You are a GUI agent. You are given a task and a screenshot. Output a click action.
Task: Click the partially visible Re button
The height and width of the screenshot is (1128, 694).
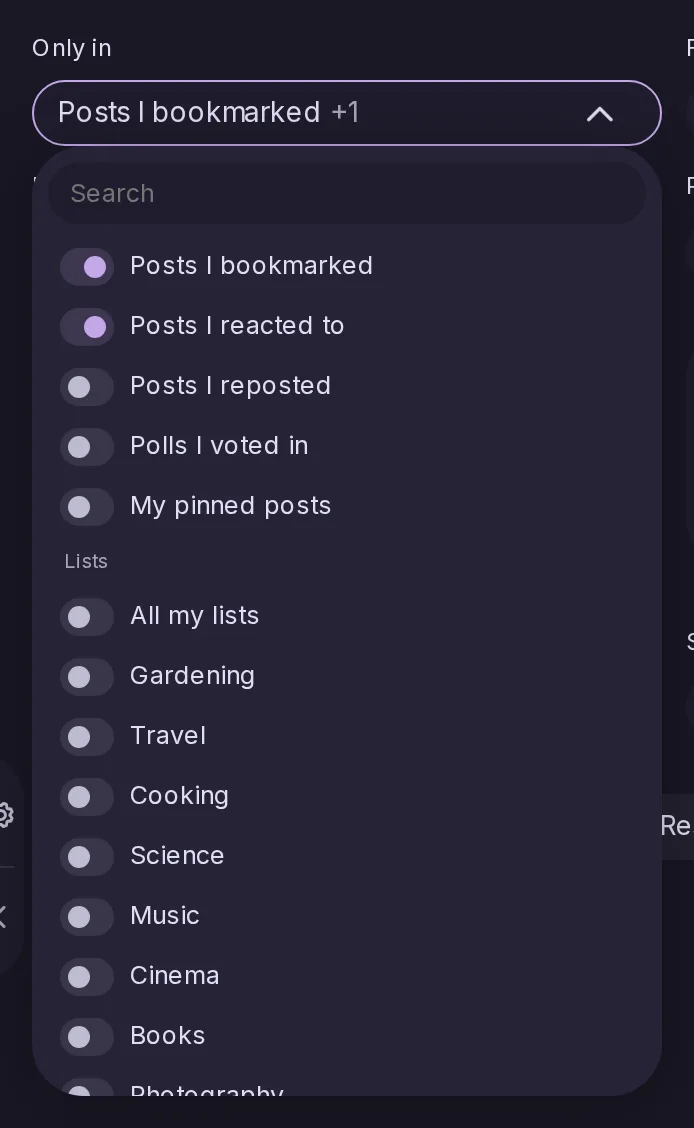(677, 827)
